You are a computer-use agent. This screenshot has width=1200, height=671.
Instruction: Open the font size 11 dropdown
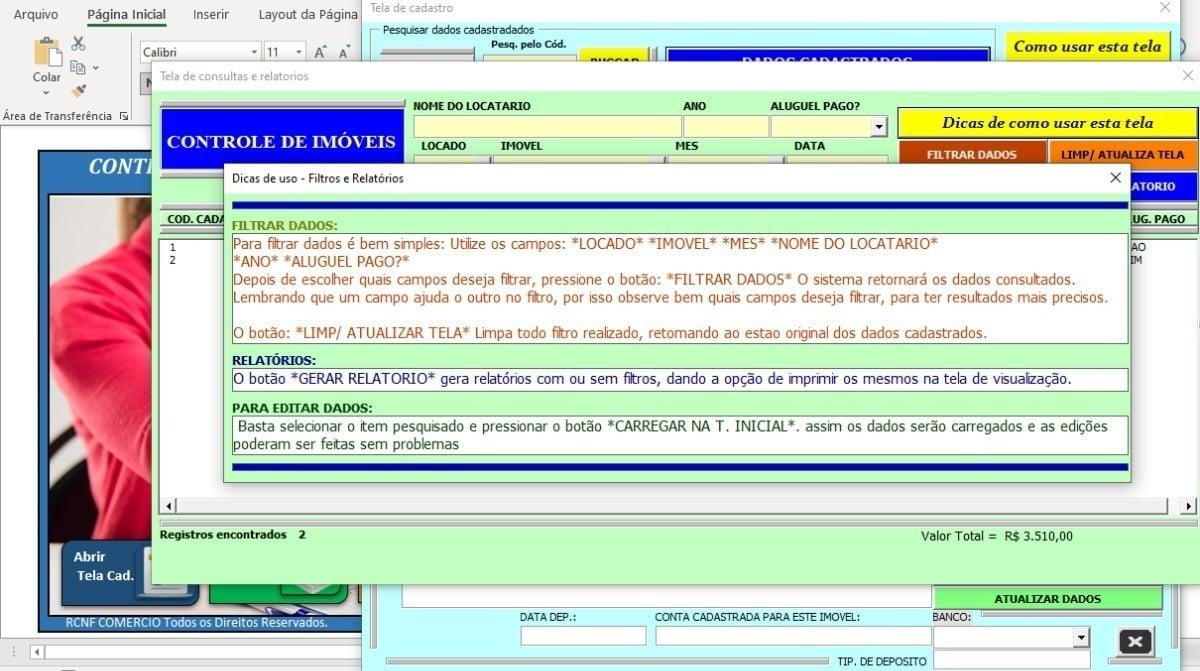tap(300, 52)
